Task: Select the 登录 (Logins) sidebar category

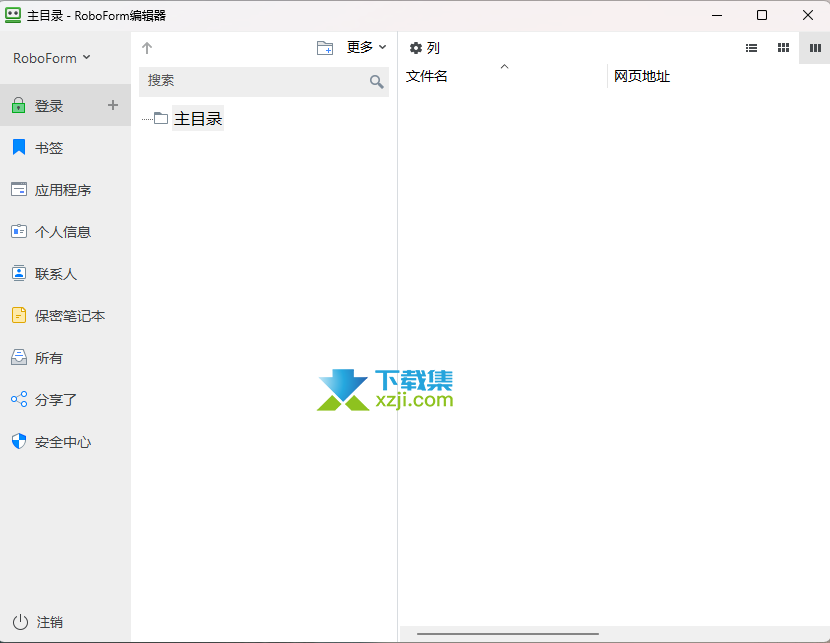Action: pyautogui.click(x=65, y=105)
